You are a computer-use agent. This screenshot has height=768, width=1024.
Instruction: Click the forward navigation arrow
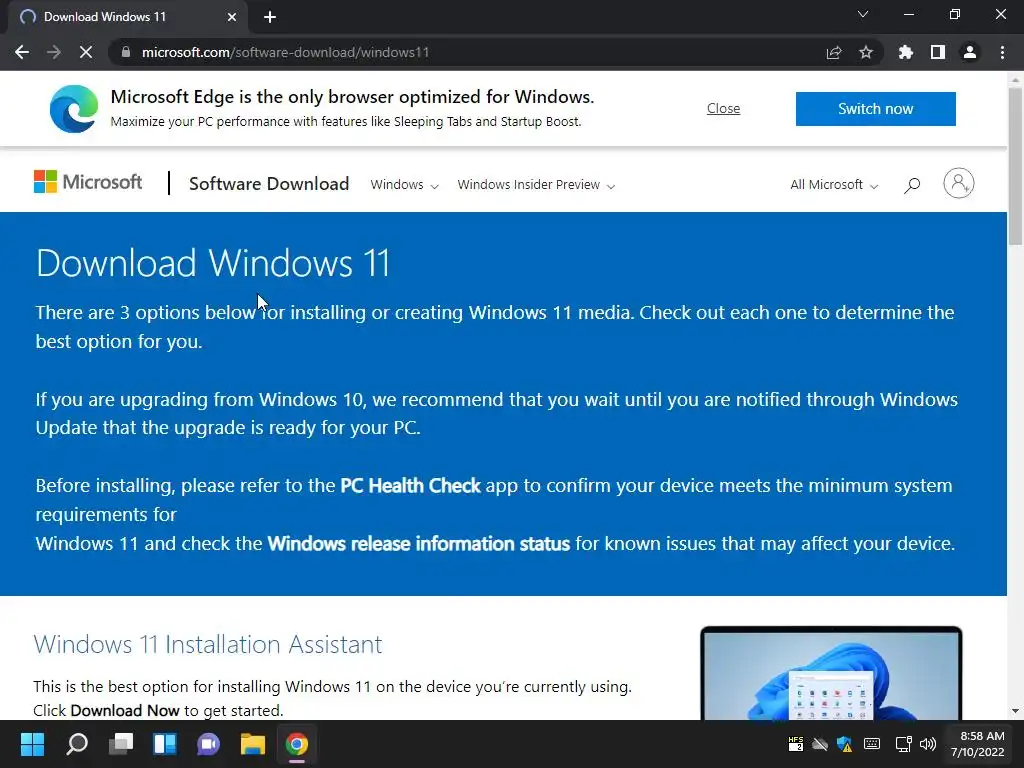(x=54, y=52)
